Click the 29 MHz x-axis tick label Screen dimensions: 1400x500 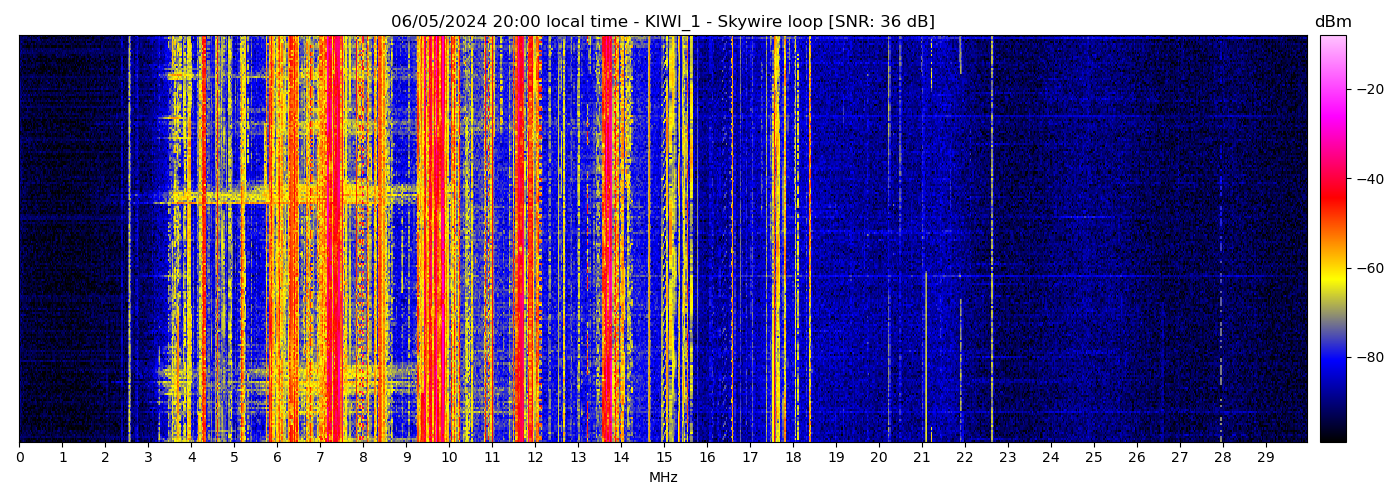coord(1265,458)
